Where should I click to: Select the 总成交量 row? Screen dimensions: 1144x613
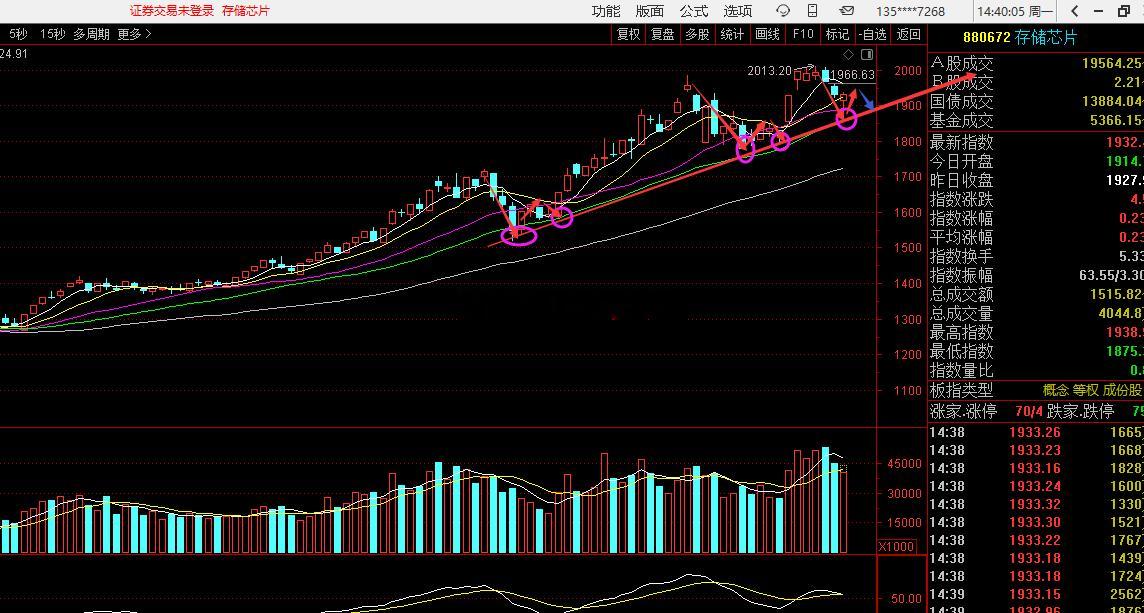click(1036, 314)
